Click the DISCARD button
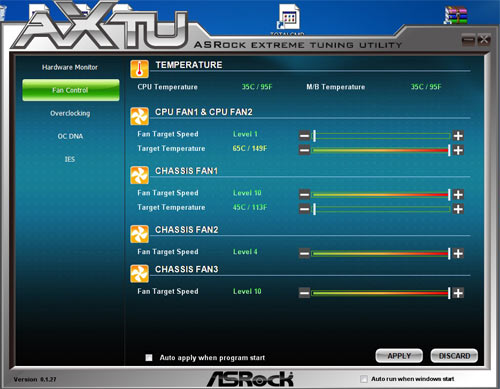The height and width of the screenshot is (389, 500). (x=454, y=356)
